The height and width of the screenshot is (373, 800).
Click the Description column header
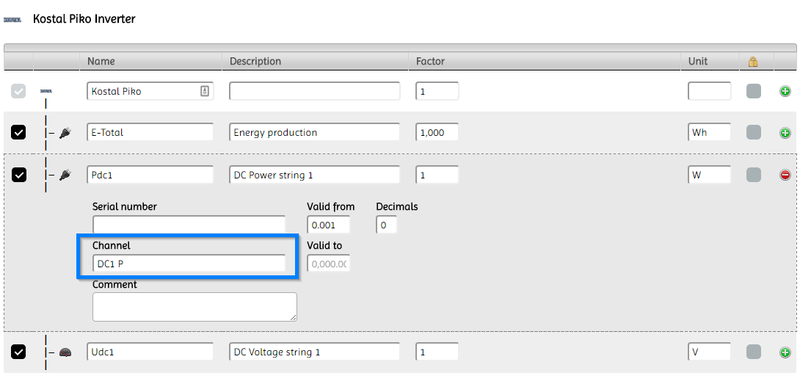click(x=255, y=61)
